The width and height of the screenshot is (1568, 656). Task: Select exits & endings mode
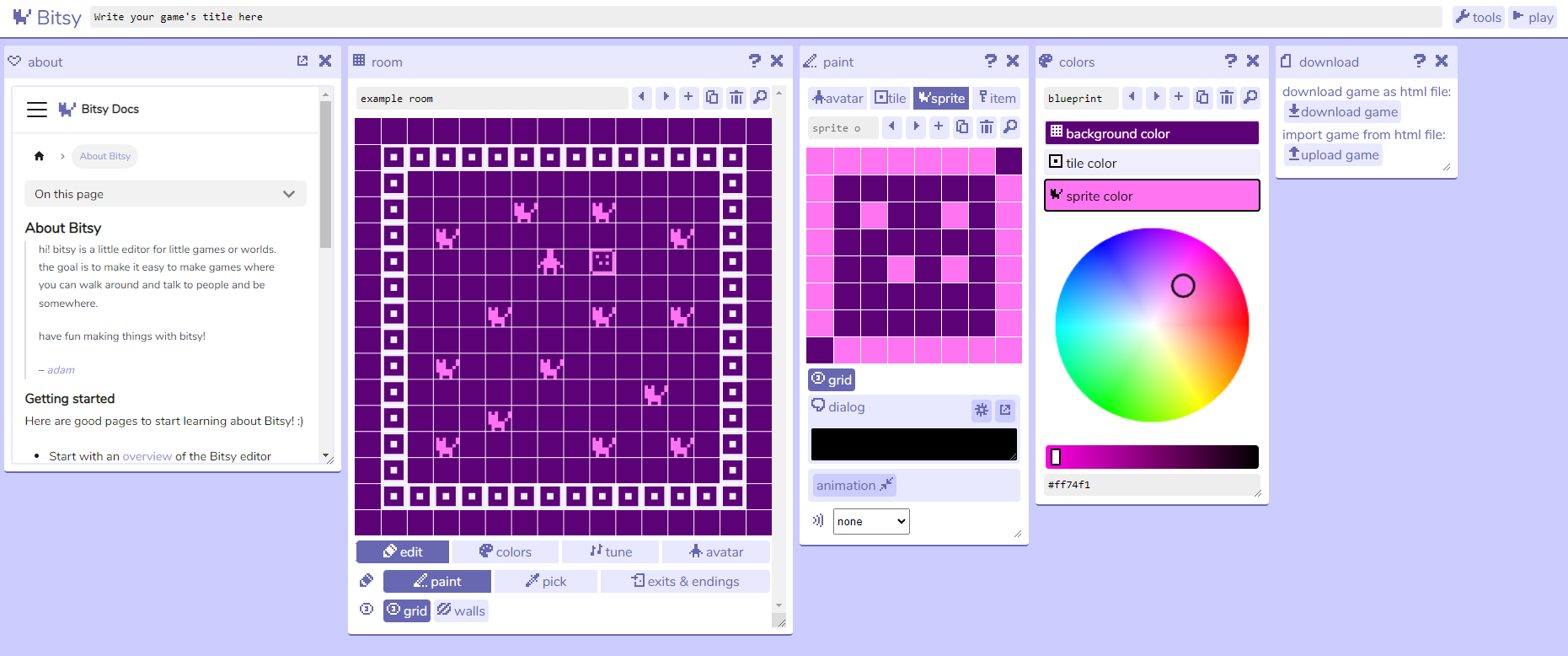point(685,581)
